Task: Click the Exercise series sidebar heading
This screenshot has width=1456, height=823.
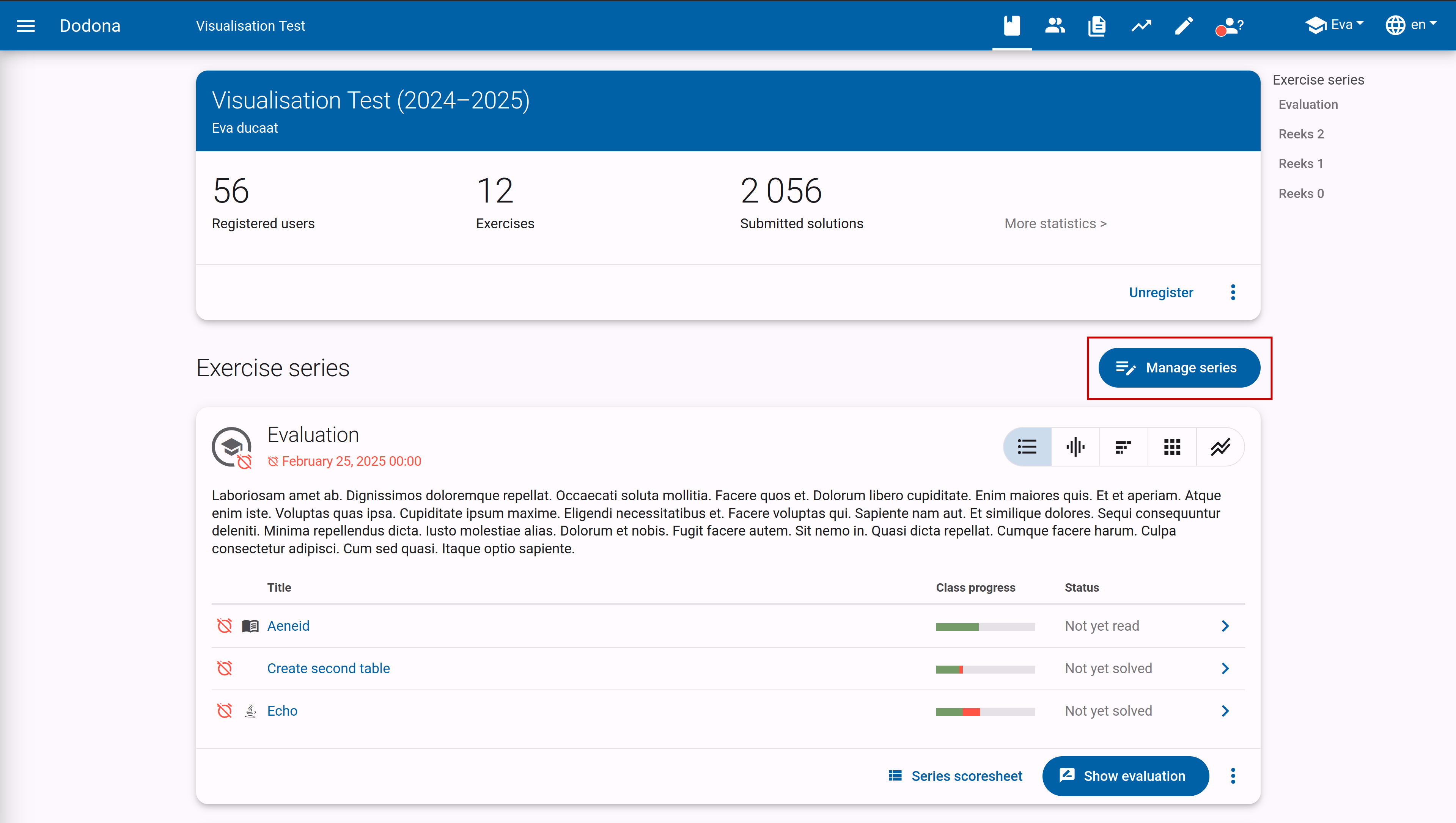Action: coord(1318,80)
